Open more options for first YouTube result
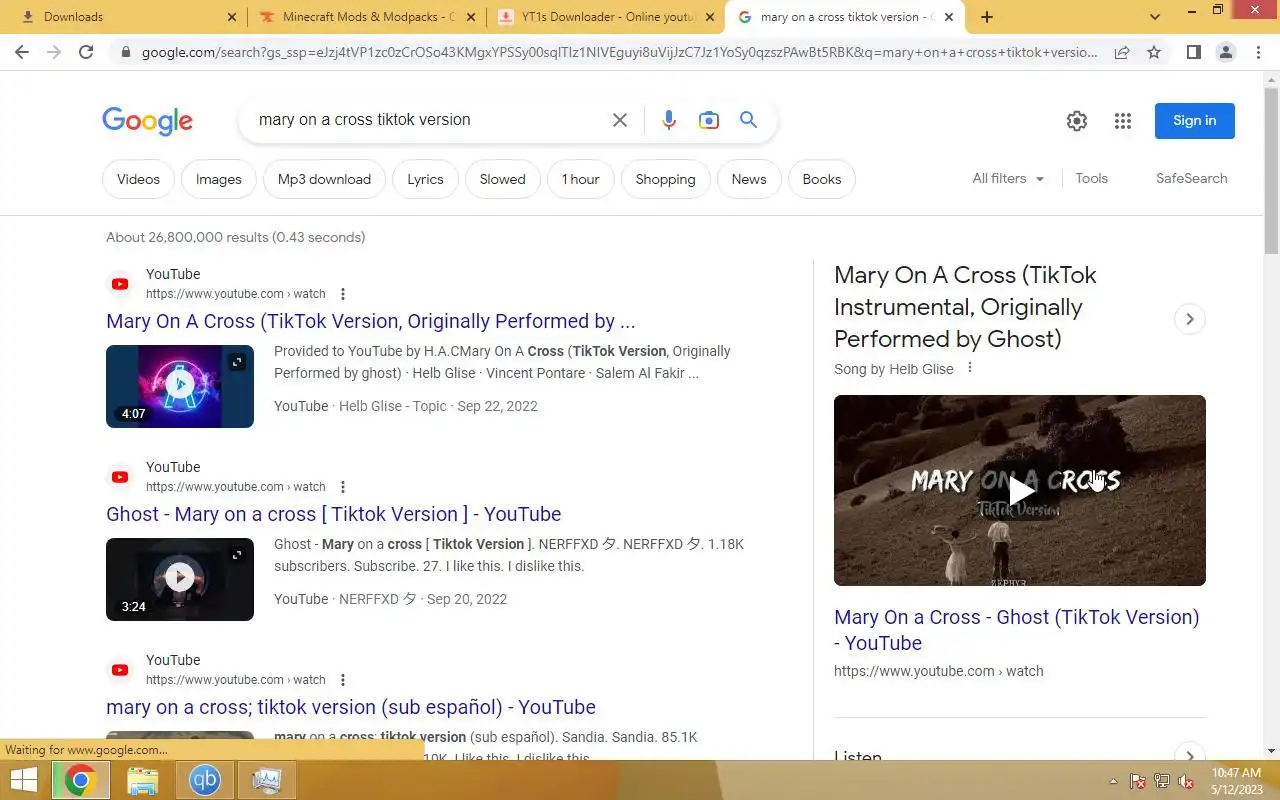Viewport: 1280px width, 800px height. click(343, 294)
